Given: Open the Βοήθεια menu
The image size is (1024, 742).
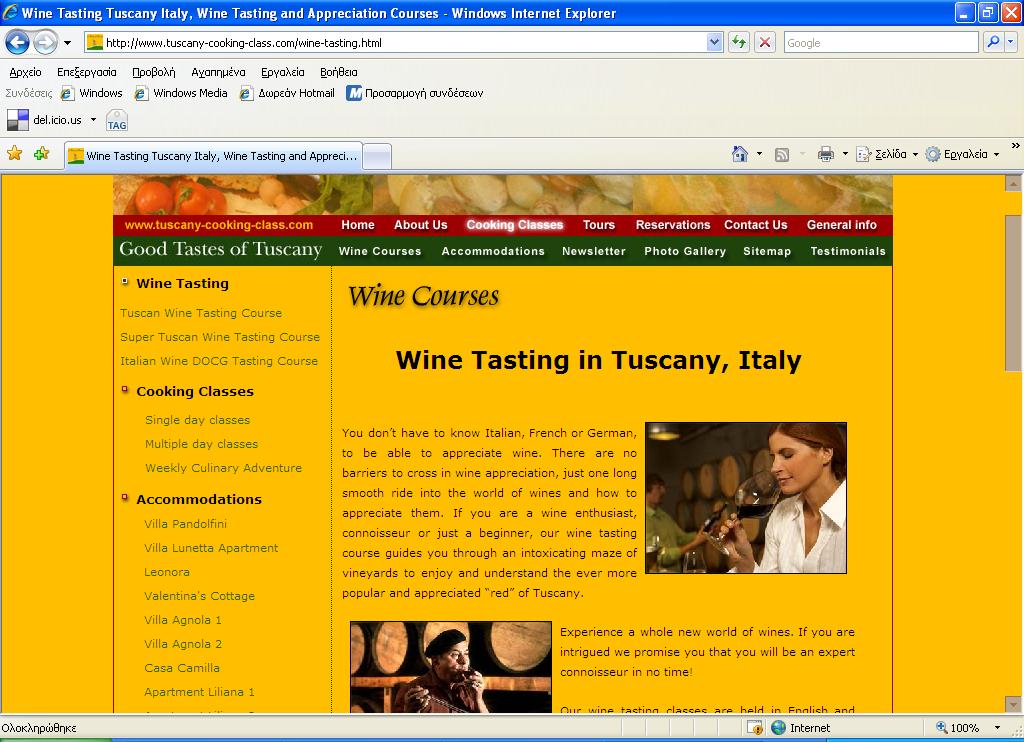Looking at the screenshot, I should pos(338,72).
